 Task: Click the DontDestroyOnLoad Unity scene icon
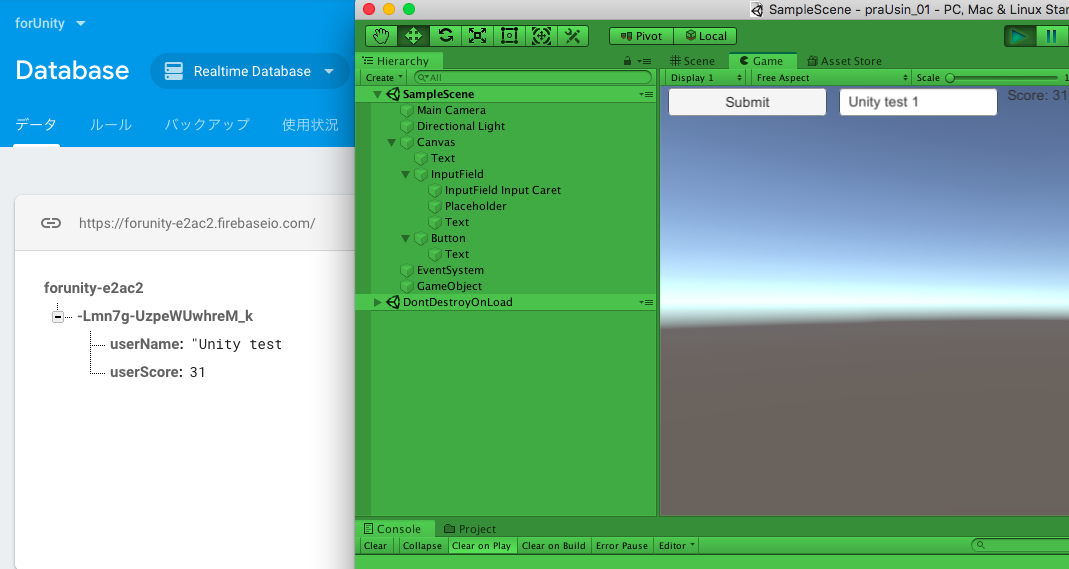[393, 302]
